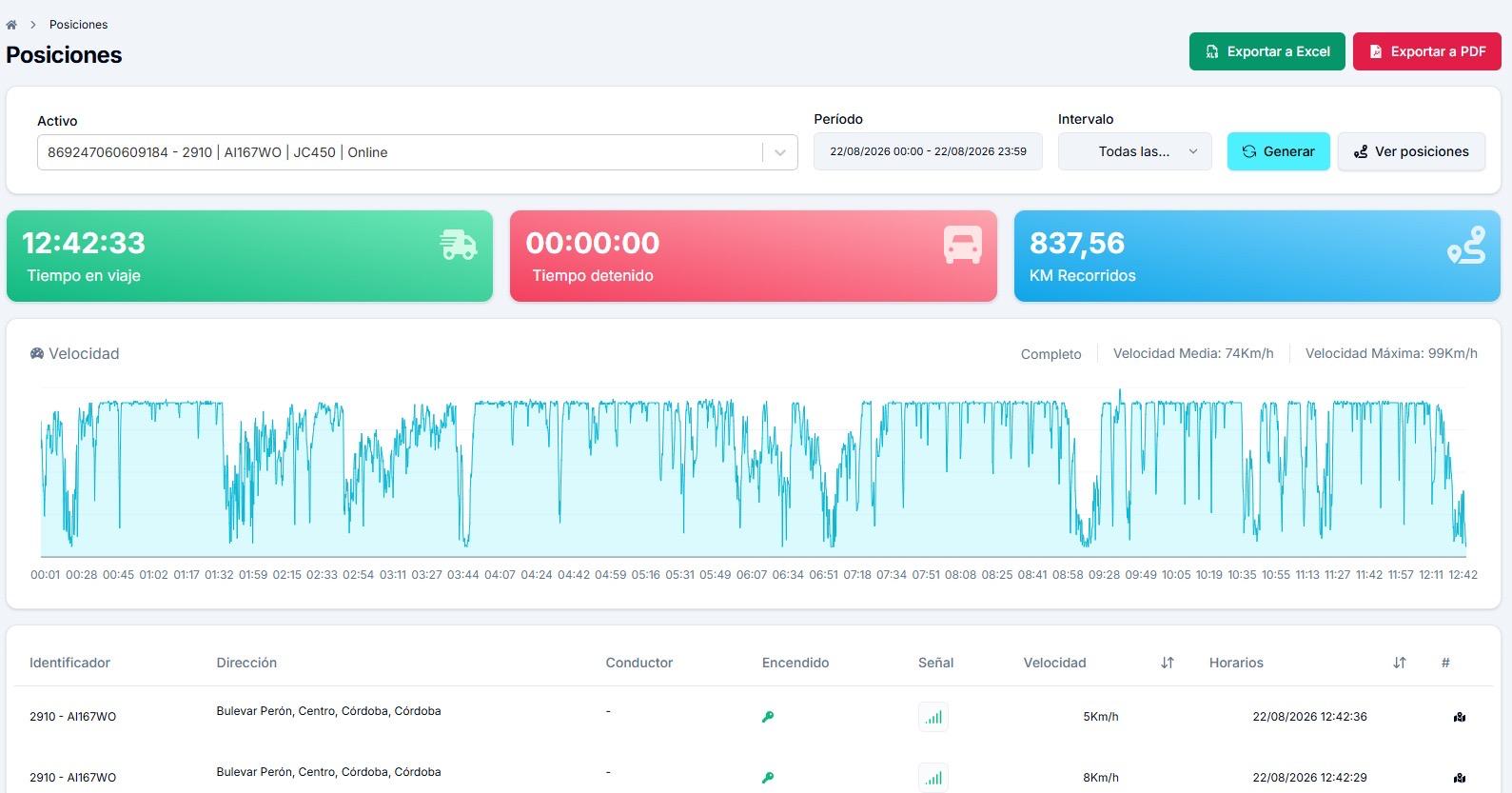The image size is (1512, 793).
Task: Click the signal strength icon in first row
Action: pos(933,717)
